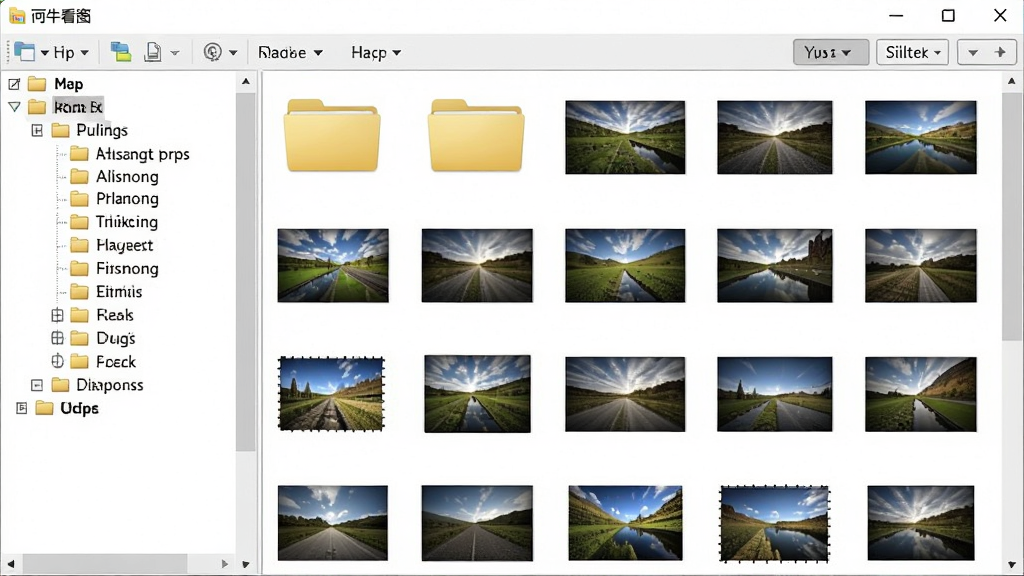Expand the Foeck folder node

click(57, 361)
